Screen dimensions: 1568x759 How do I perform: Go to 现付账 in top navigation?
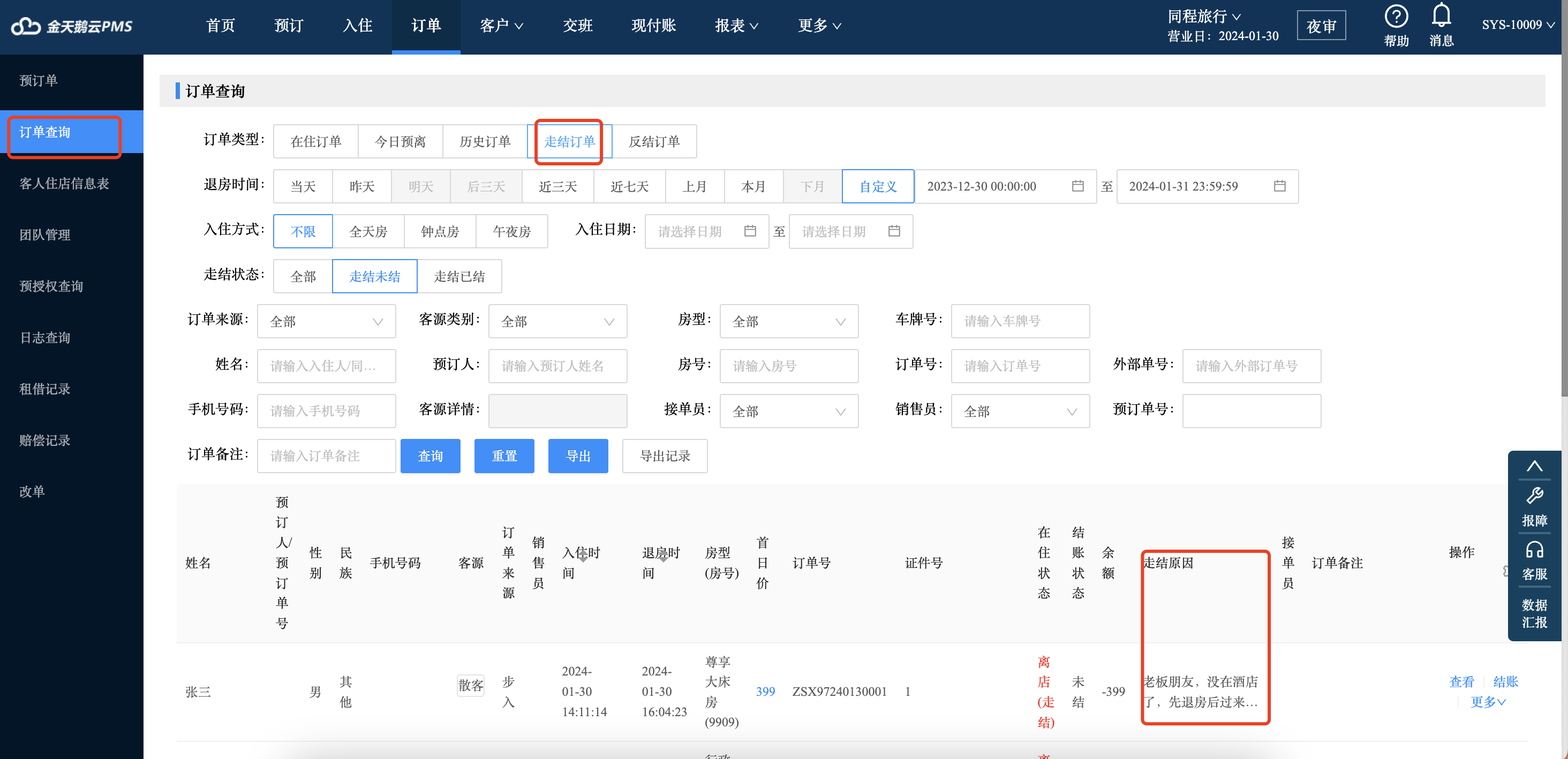pos(654,26)
